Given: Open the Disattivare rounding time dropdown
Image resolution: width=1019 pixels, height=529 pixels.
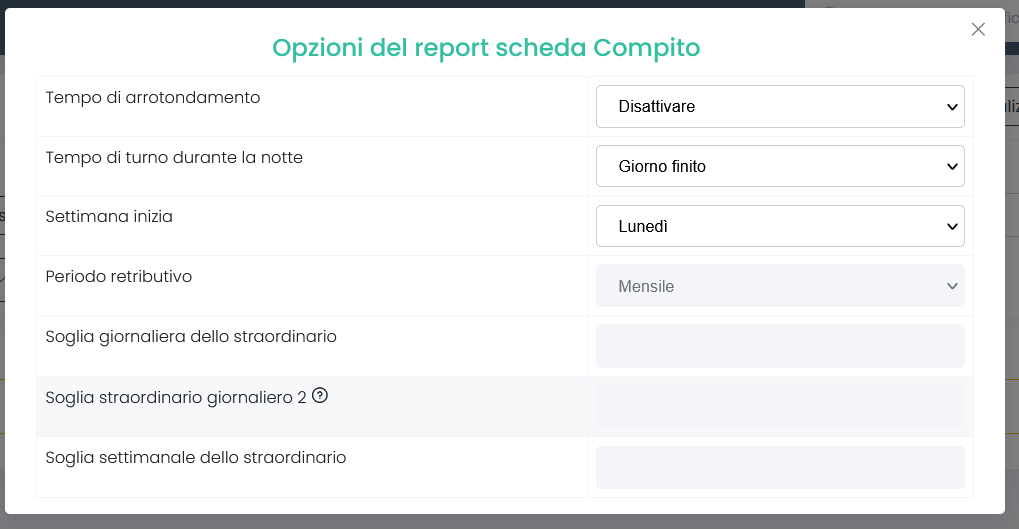Looking at the screenshot, I should point(780,107).
